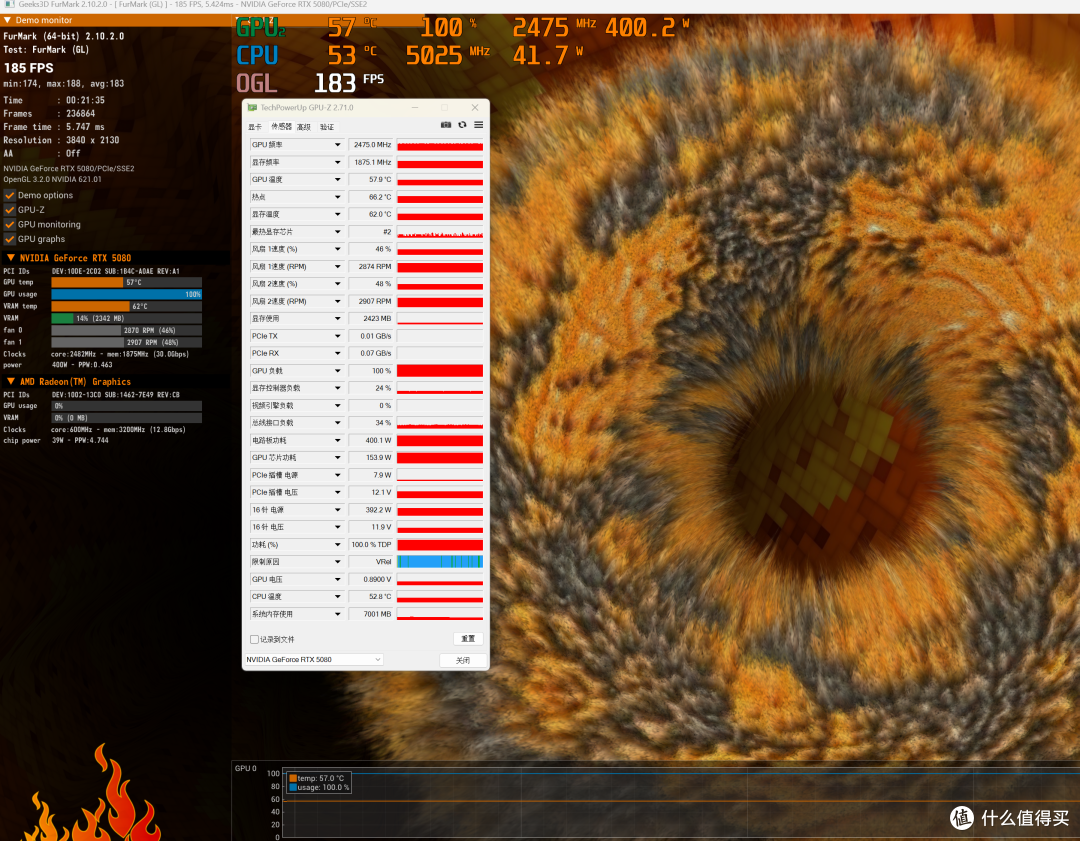Open the GPU 温度 sensor dropdown

pyautogui.click(x=338, y=180)
